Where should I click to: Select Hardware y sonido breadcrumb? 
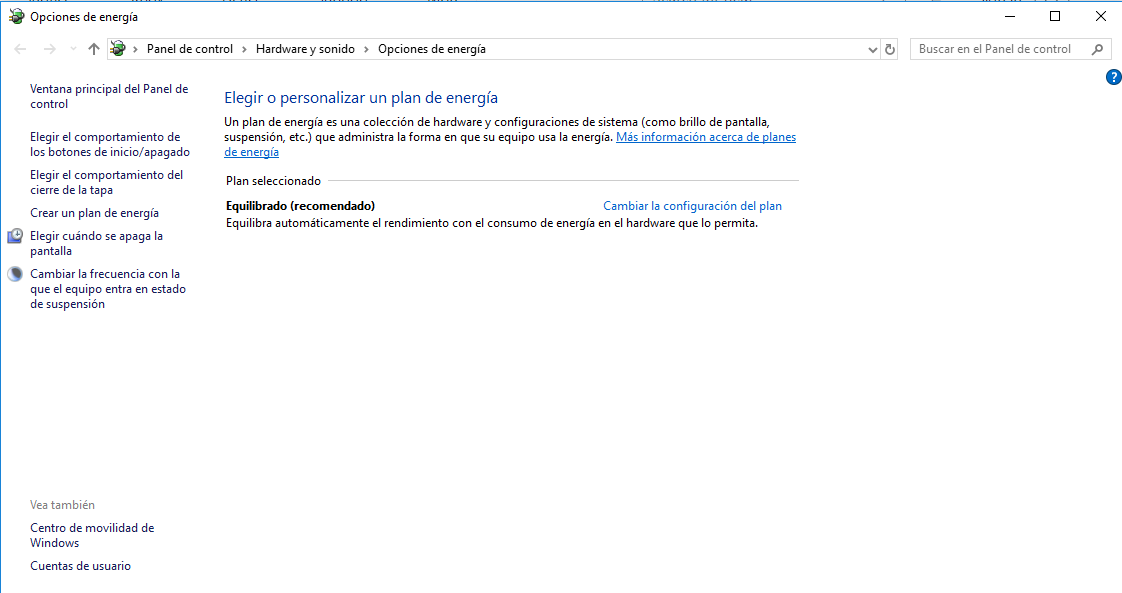tap(306, 49)
